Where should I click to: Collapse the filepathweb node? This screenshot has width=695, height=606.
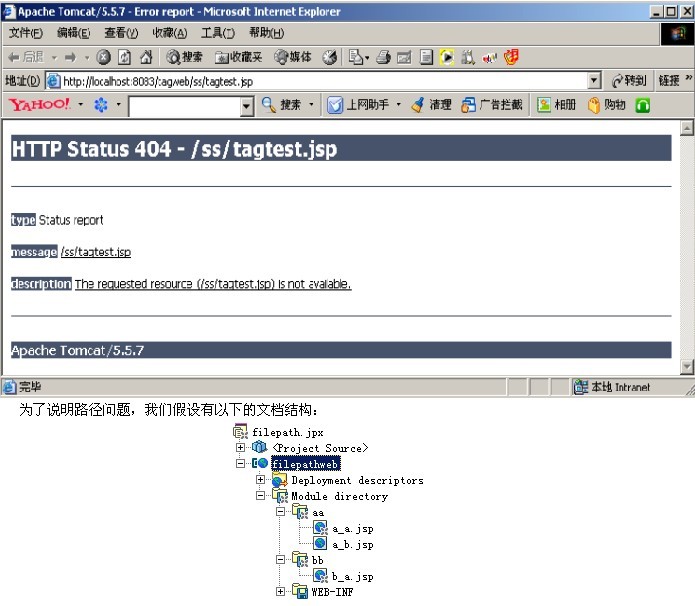coord(240,464)
